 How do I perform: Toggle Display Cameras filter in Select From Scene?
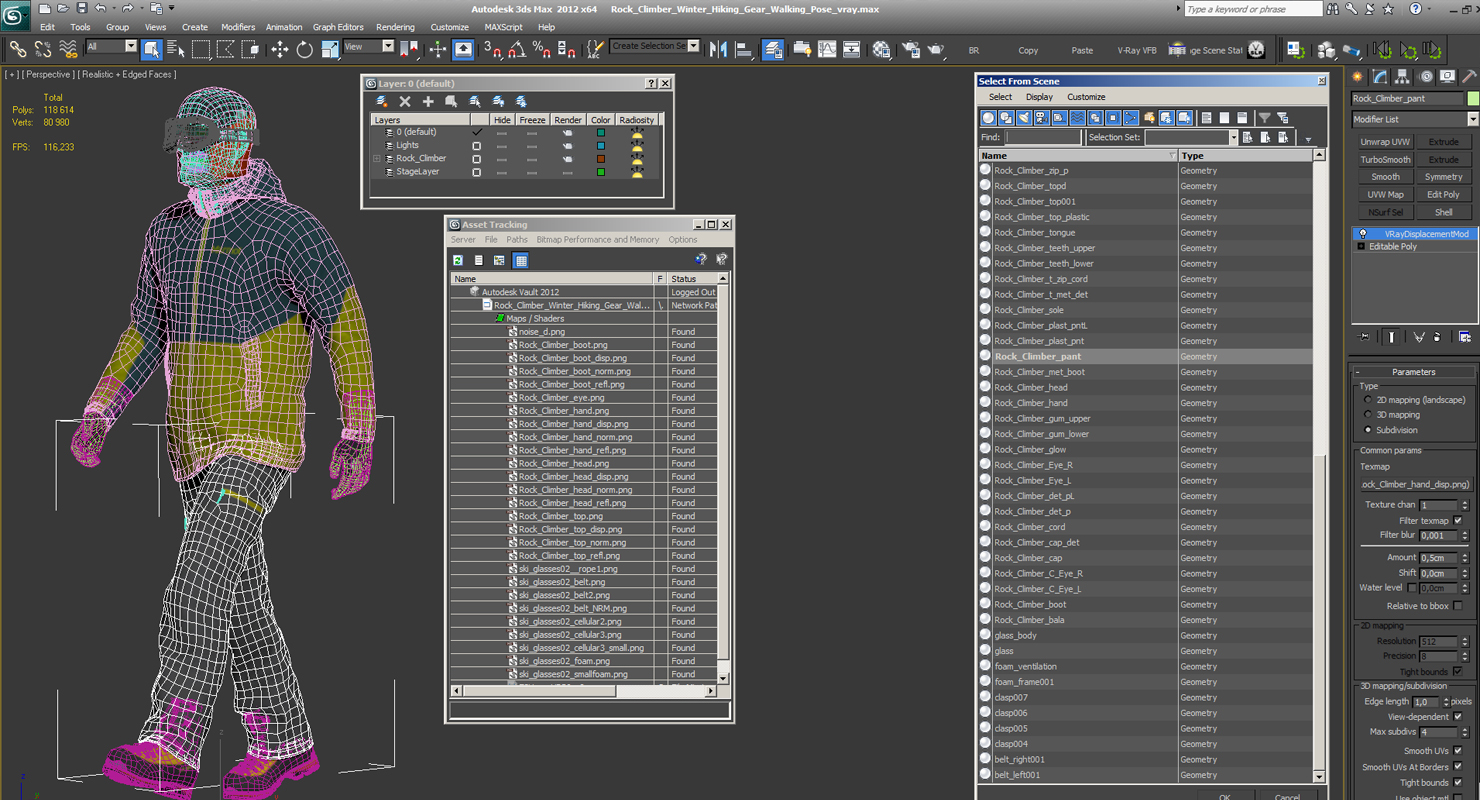point(1042,118)
